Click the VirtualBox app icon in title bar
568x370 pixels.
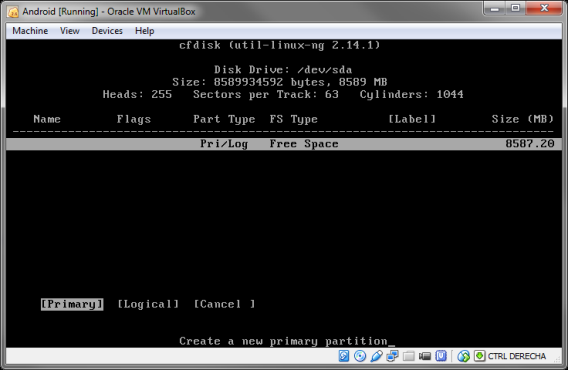click(x=13, y=12)
